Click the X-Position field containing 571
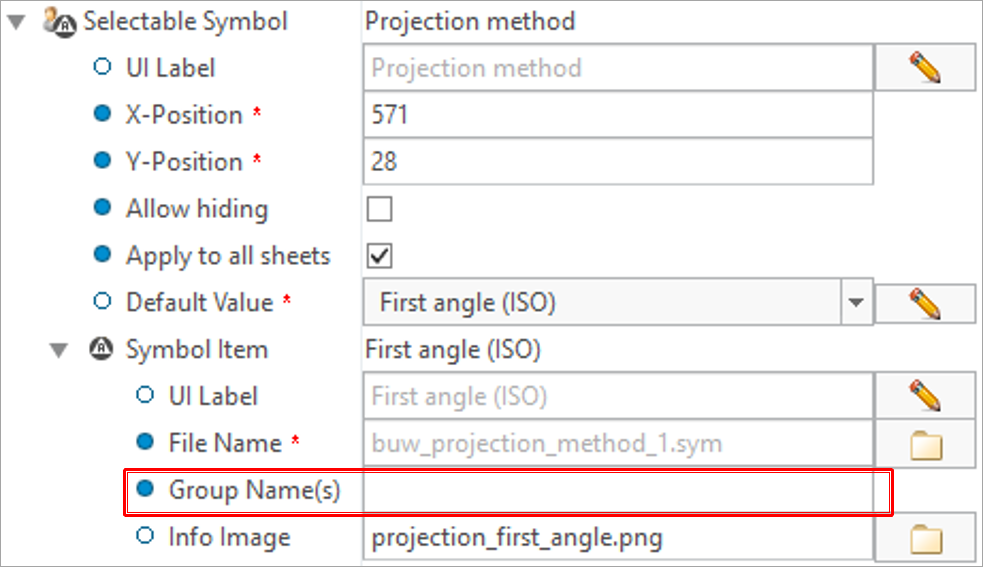This screenshot has height=567, width=983. point(618,115)
